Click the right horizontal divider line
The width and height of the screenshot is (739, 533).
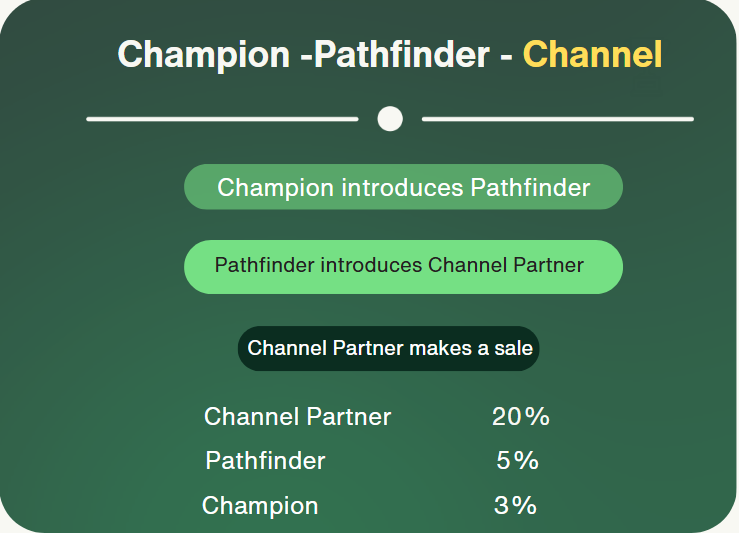point(558,119)
